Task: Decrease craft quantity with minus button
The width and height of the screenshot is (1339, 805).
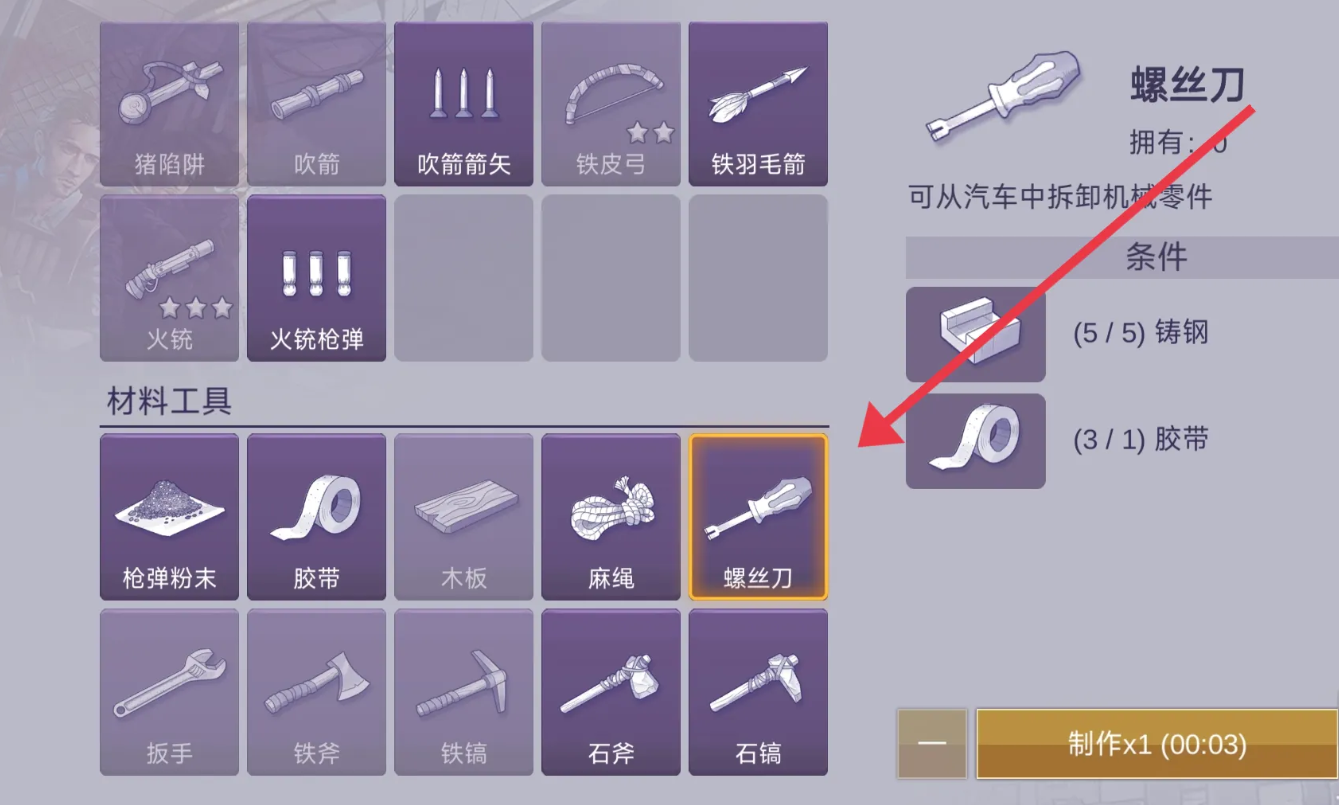Action: (x=932, y=744)
